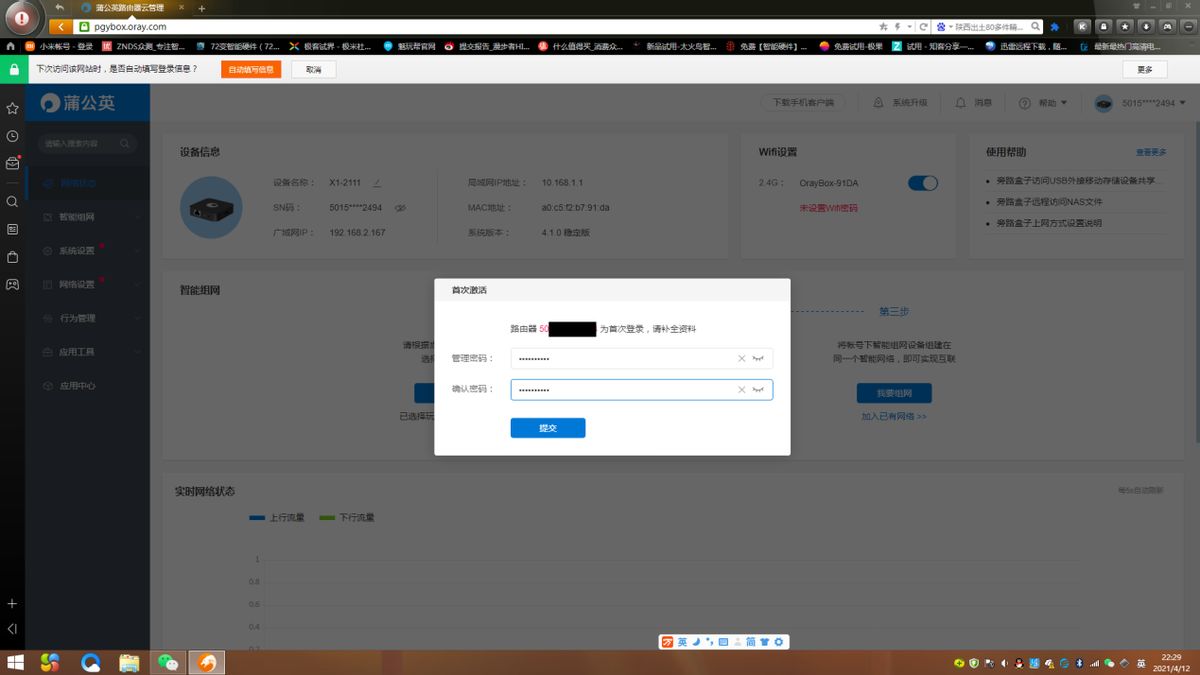
Task: Edit the device name X1-2111
Action: pyautogui.click(x=377, y=183)
